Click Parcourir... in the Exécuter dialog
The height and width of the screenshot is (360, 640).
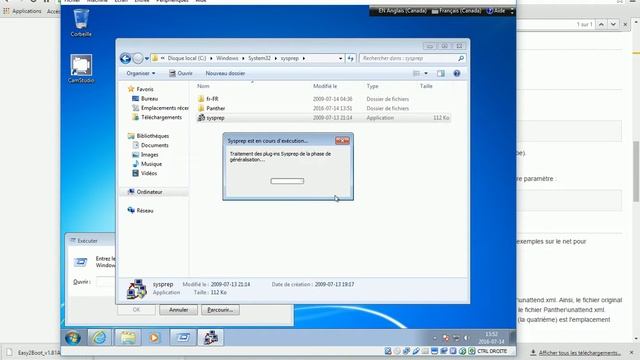tap(220, 310)
